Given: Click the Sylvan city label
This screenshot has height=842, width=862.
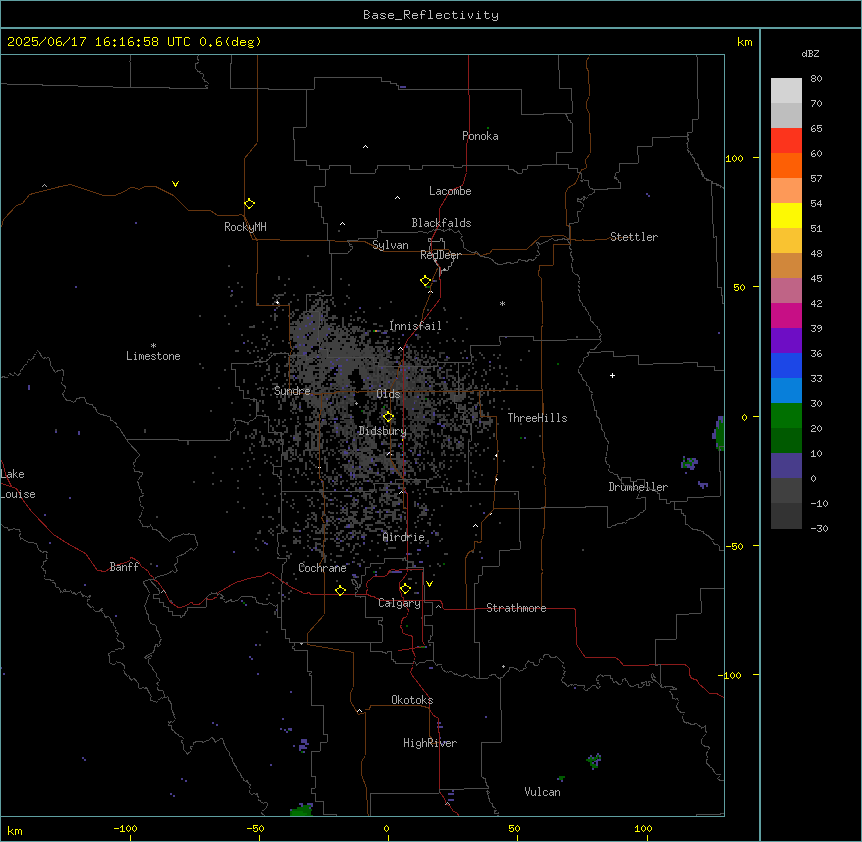Looking at the screenshot, I should 390,245.
